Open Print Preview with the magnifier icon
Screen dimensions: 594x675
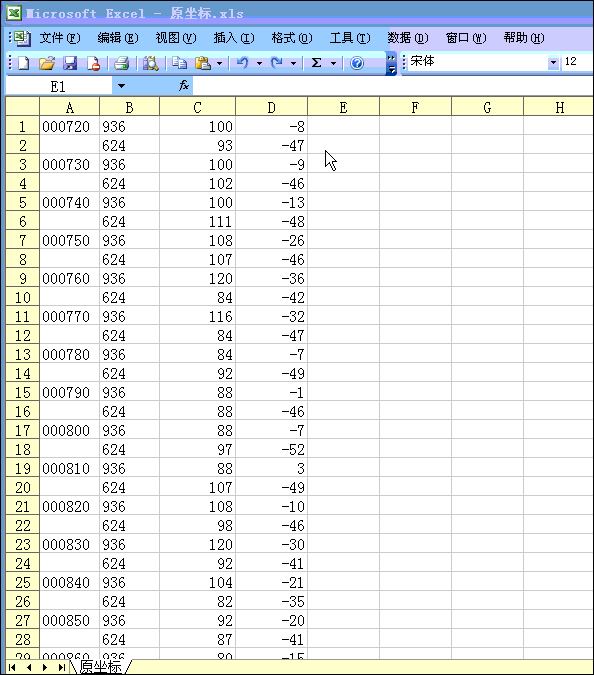tap(151, 63)
